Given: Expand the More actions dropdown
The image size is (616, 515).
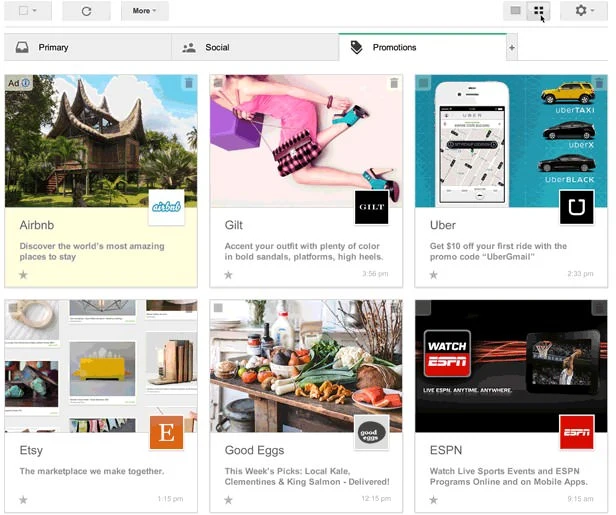Looking at the screenshot, I should point(144,11).
